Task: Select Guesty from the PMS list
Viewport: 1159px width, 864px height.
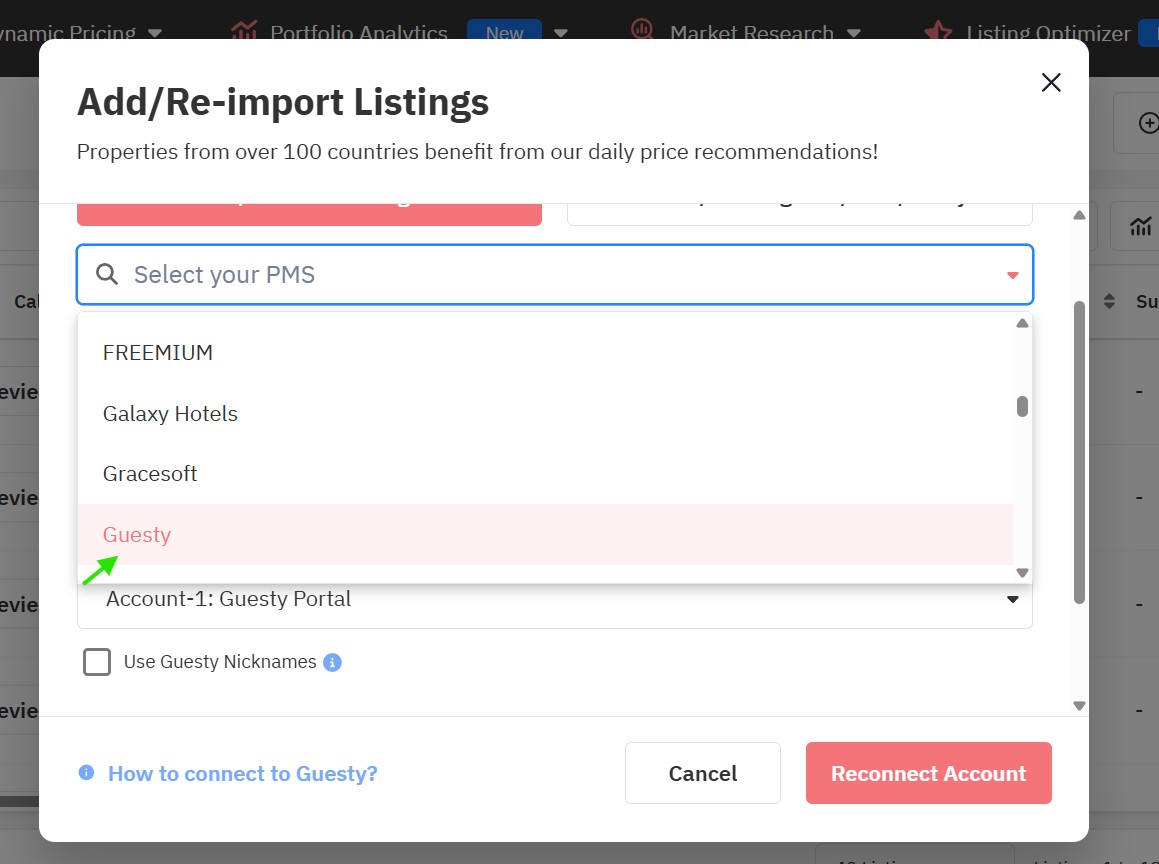Action: [137, 535]
